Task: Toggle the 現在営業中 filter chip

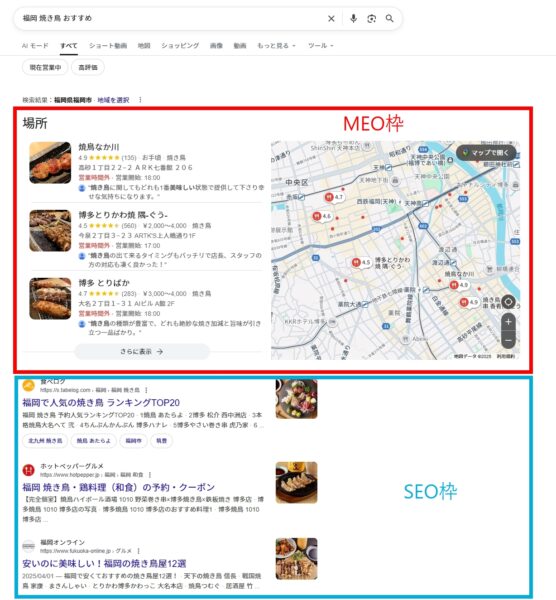Action: point(45,67)
